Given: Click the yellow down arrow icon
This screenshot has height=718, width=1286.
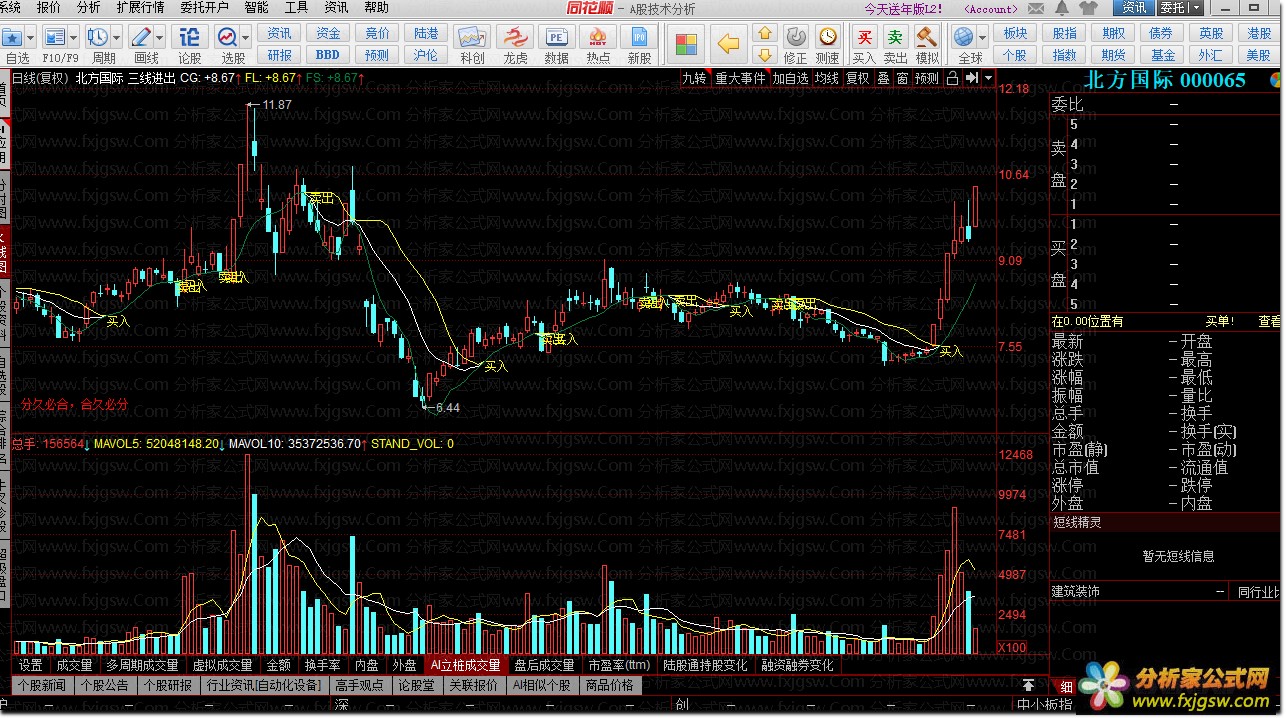Looking at the screenshot, I should point(765,55).
